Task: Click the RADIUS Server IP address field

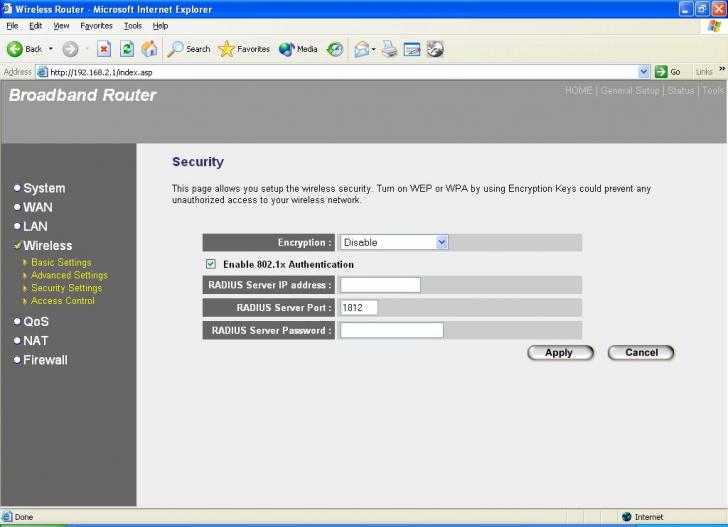Action: tap(380, 285)
